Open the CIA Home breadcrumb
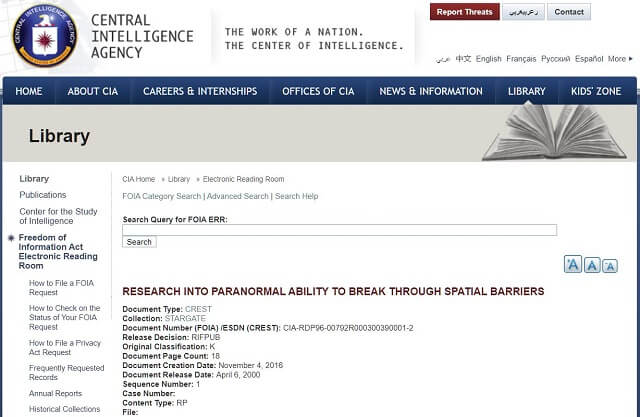This screenshot has height=417, width=640. click(139, 179)
